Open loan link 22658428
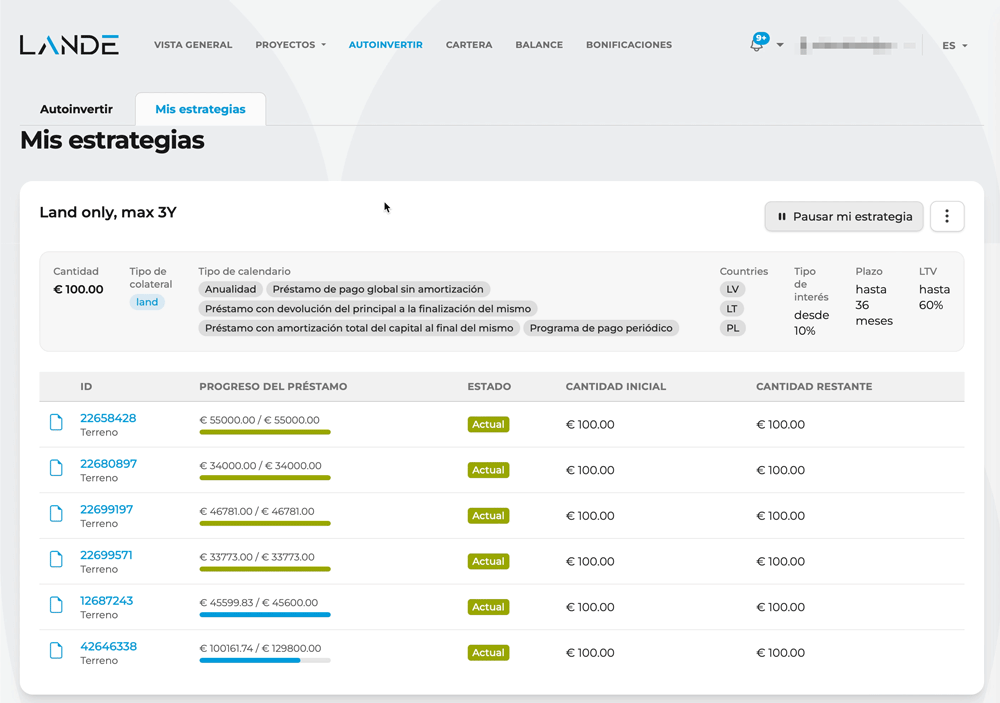Viewport: 1000px width, 703px height. 108,418
